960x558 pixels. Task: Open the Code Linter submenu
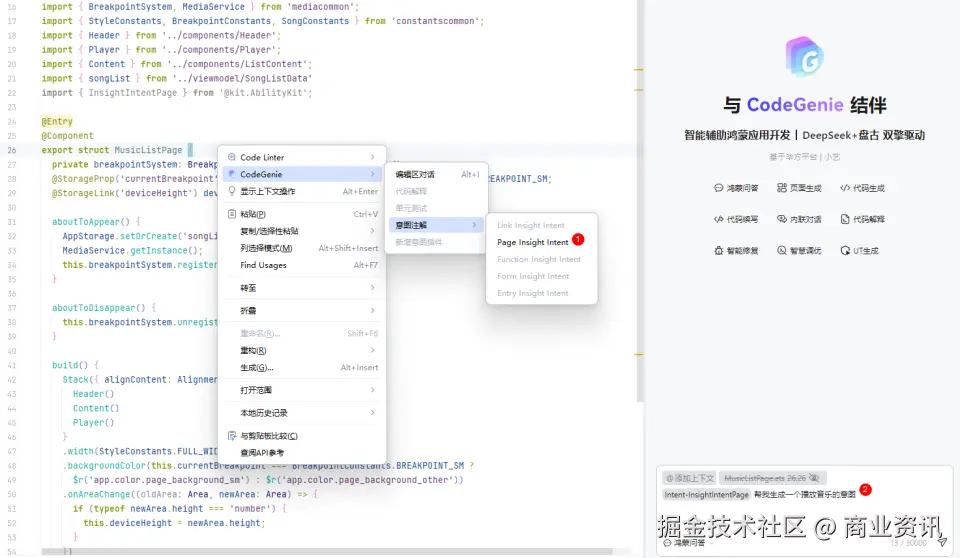(x=302, y=157)
